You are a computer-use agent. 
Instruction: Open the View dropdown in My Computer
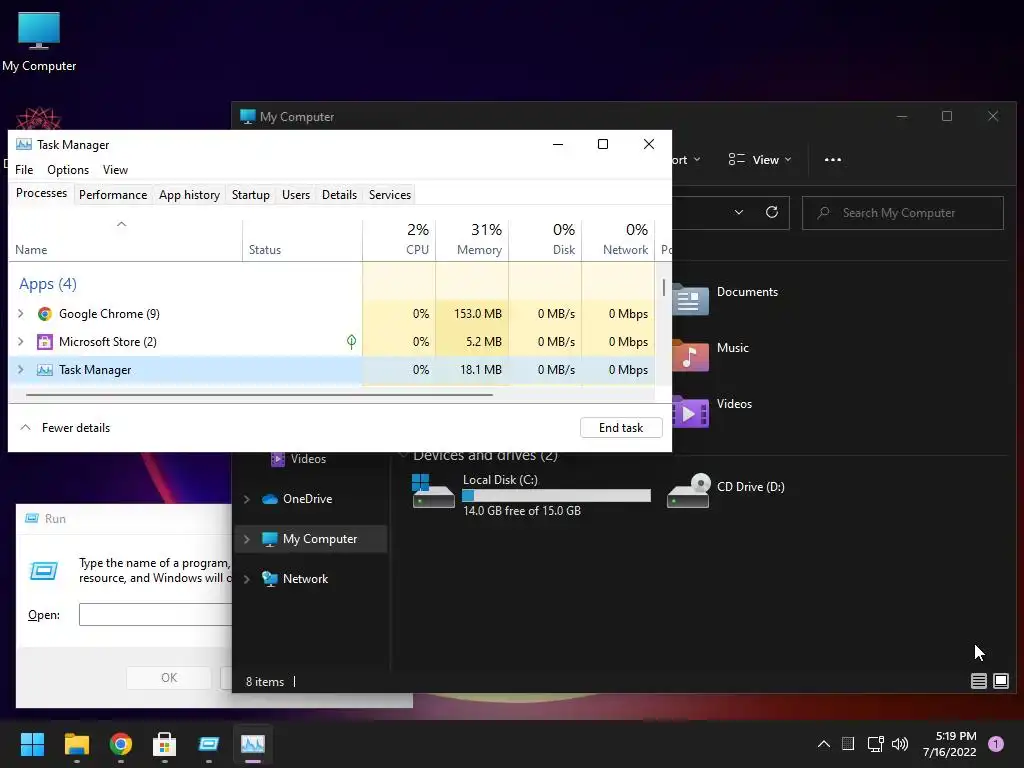(x=760, y=159)
